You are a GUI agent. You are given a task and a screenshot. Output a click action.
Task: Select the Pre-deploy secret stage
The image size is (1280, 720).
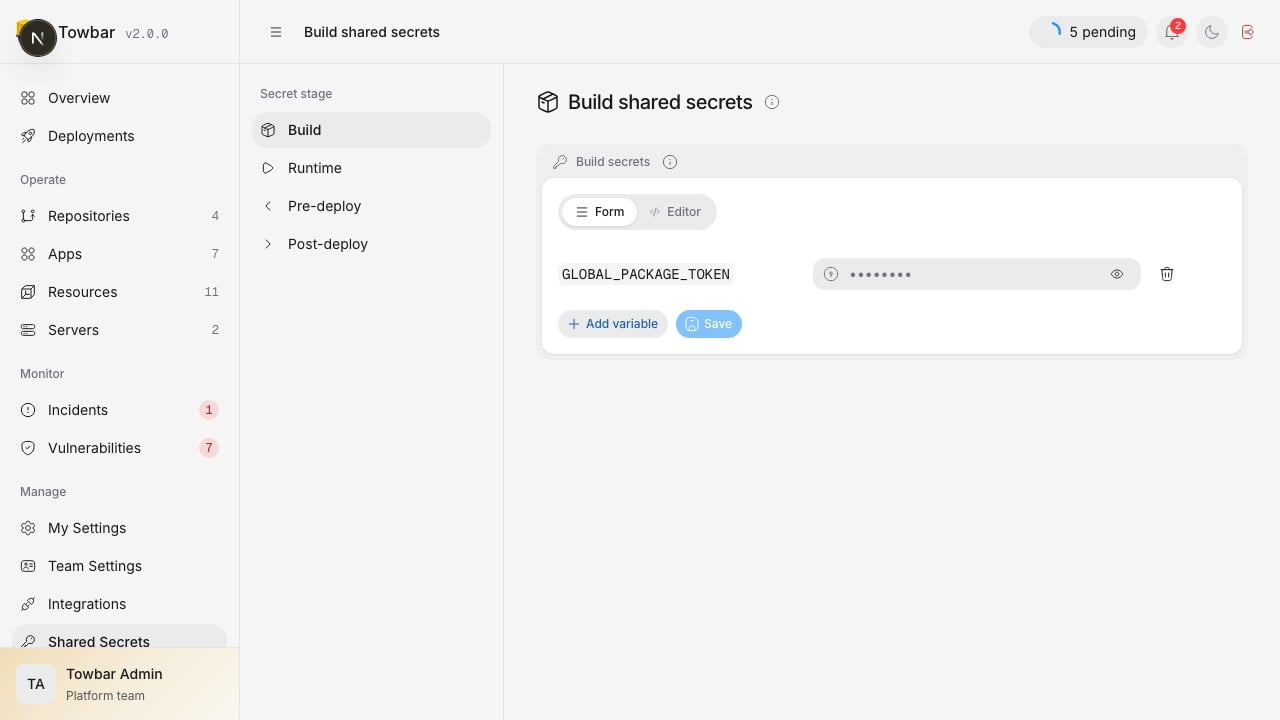(371, 206)
